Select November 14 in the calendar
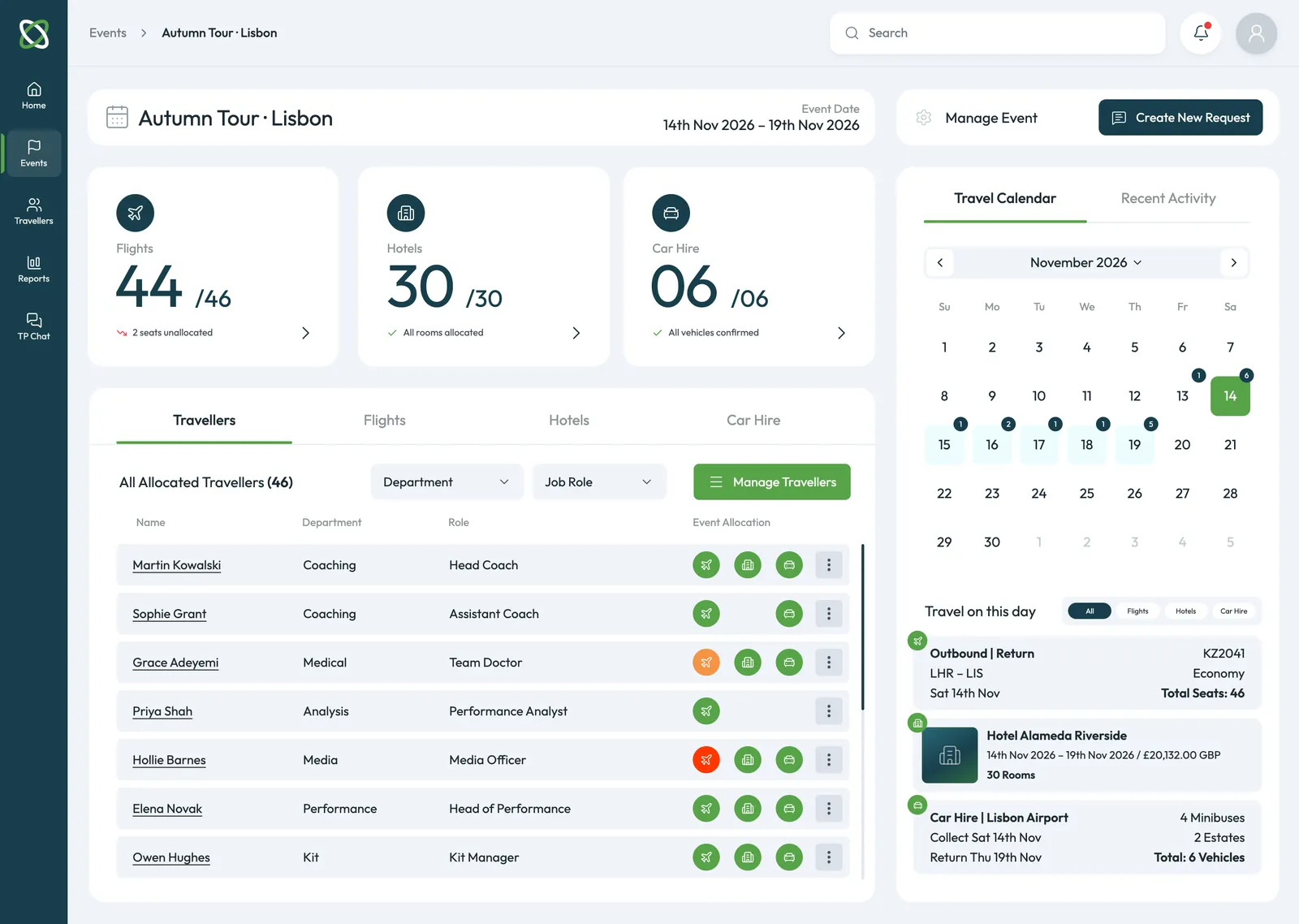Viewport: 1299px width, 924px height. point(1230,396)
